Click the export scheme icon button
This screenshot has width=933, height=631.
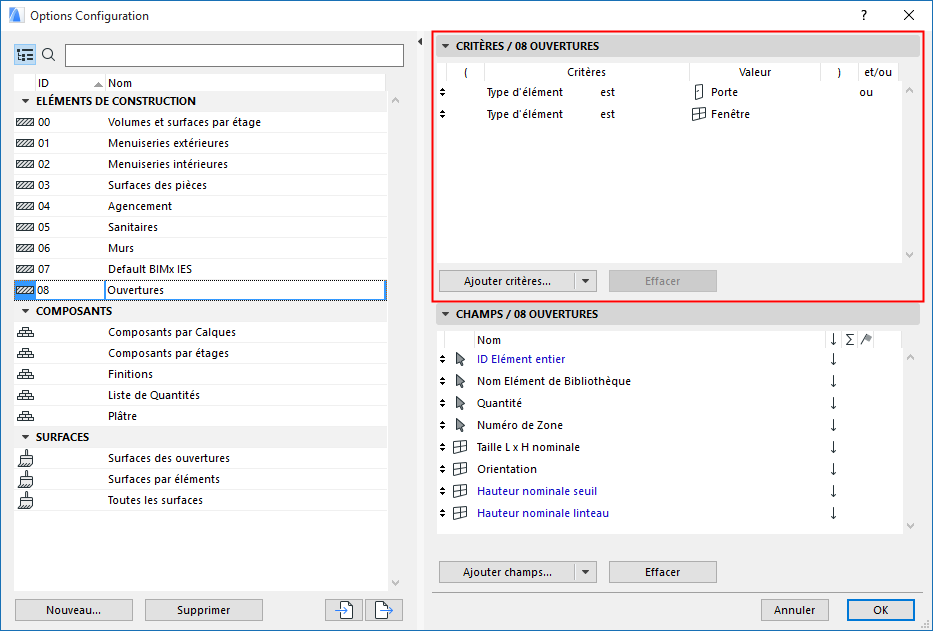(381, 610)
